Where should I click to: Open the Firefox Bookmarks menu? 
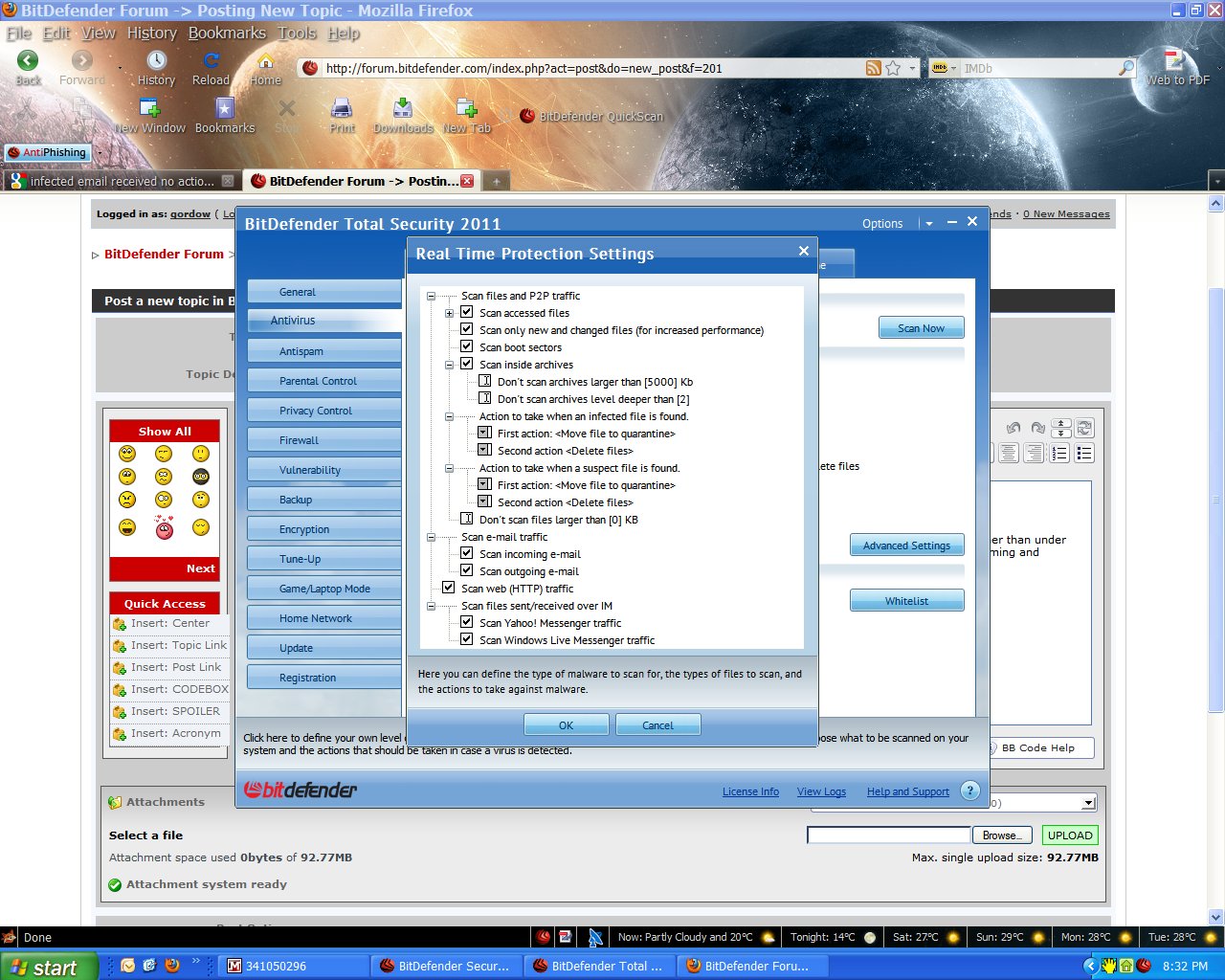pos(227,33)
